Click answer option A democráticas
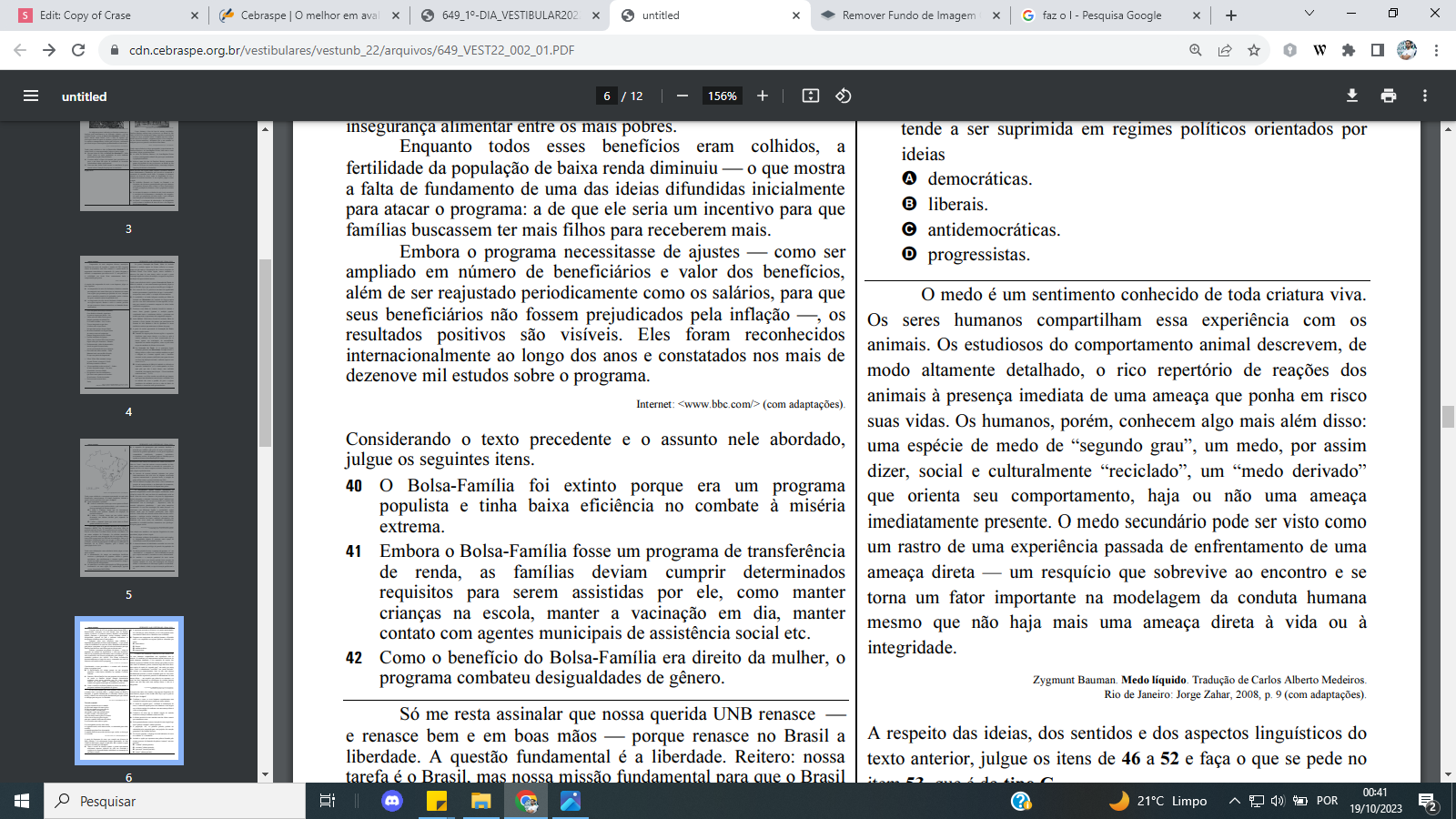 966,178
